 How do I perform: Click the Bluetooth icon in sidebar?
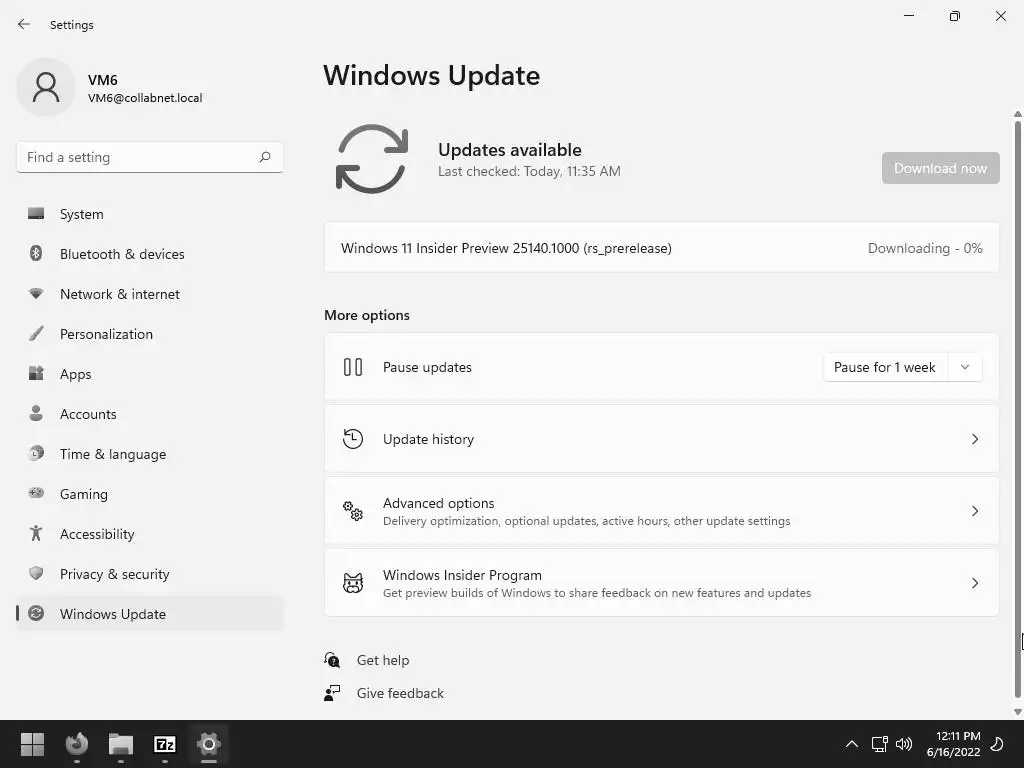pyautogui.click(x=36, y=253)
